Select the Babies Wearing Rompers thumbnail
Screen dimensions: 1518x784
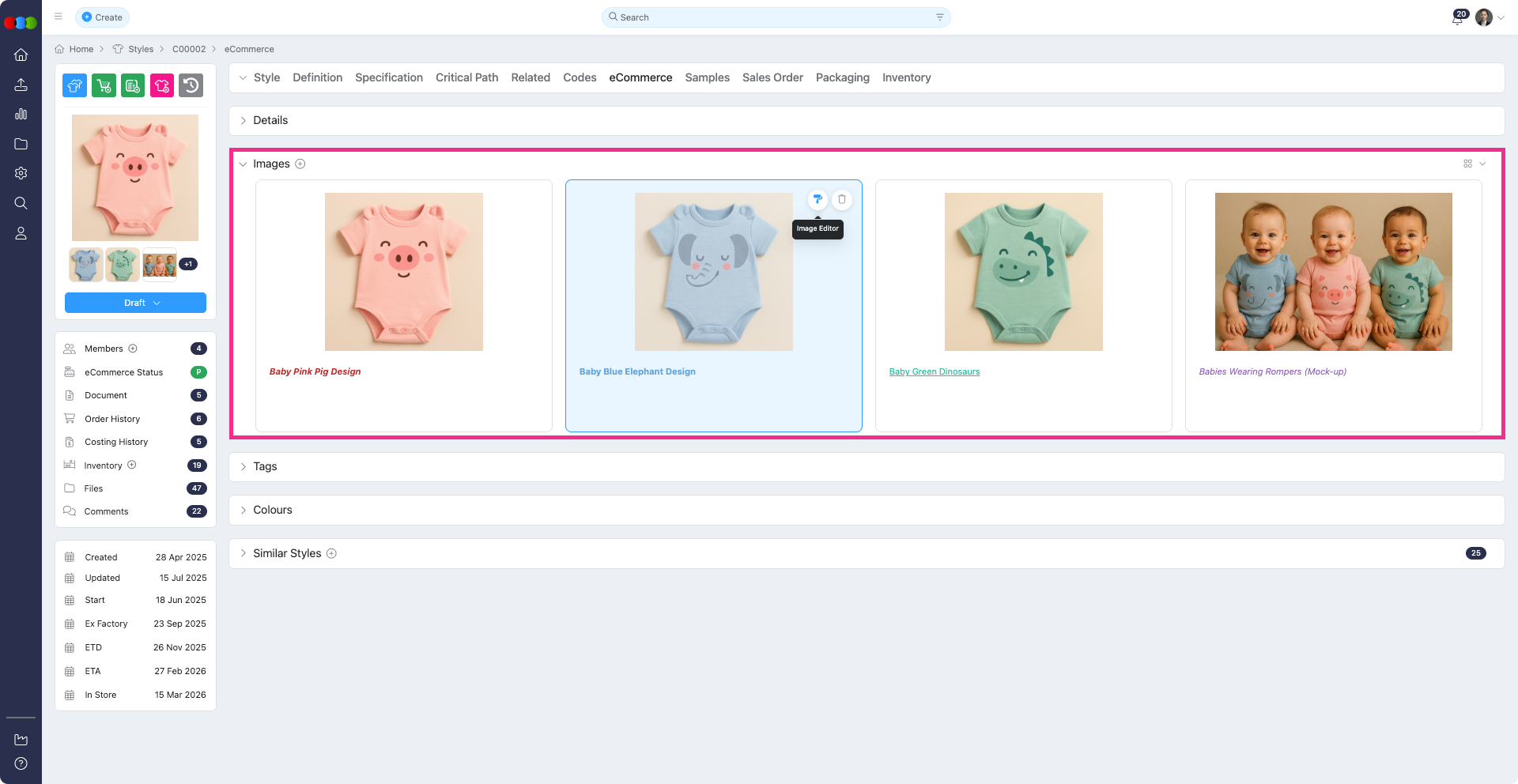160,265
